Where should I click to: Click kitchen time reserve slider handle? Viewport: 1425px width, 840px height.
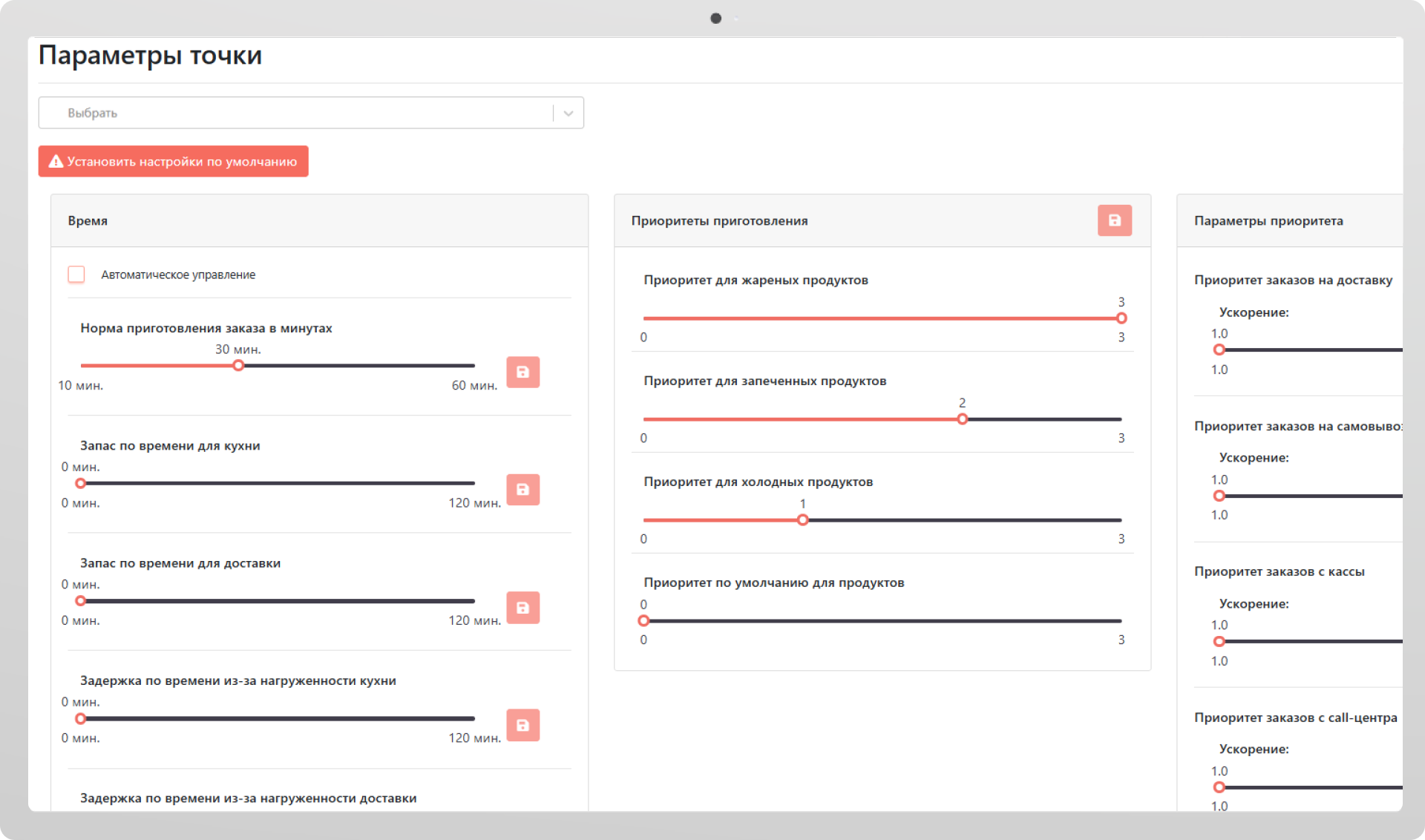[x=81, y=484]
